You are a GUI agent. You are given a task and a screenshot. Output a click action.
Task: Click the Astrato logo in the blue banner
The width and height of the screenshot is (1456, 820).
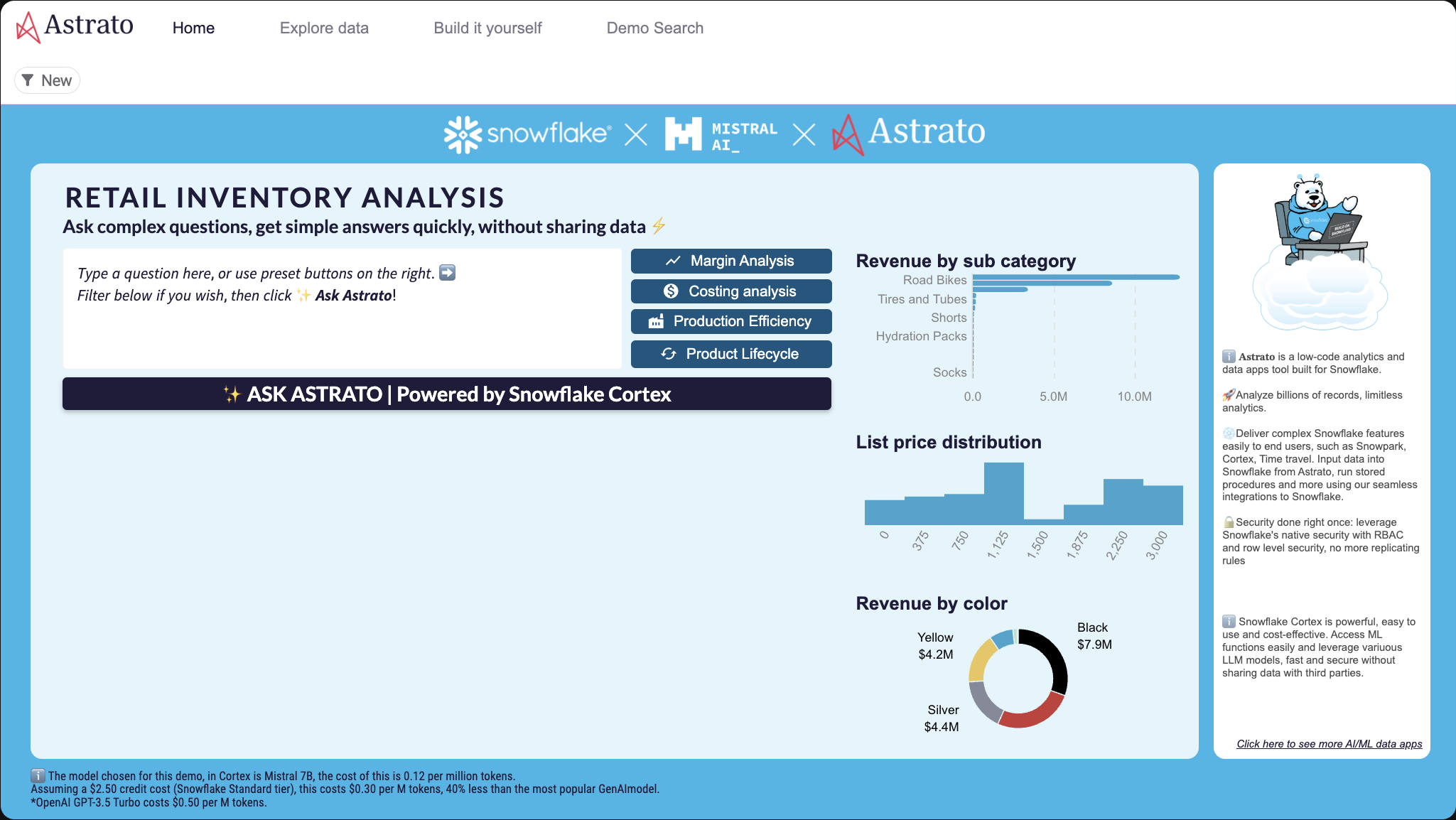pos(908,134)
